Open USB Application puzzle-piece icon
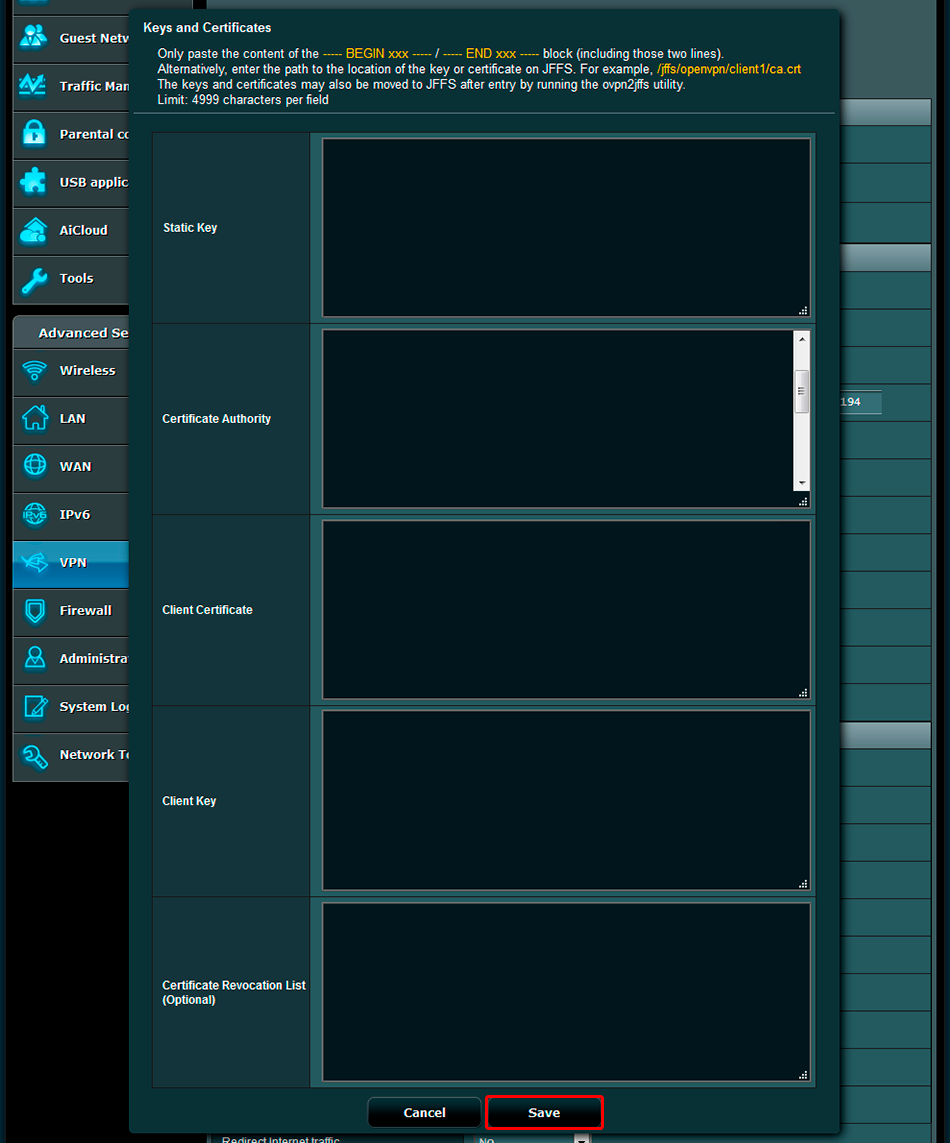 click(x=35, y=182)
